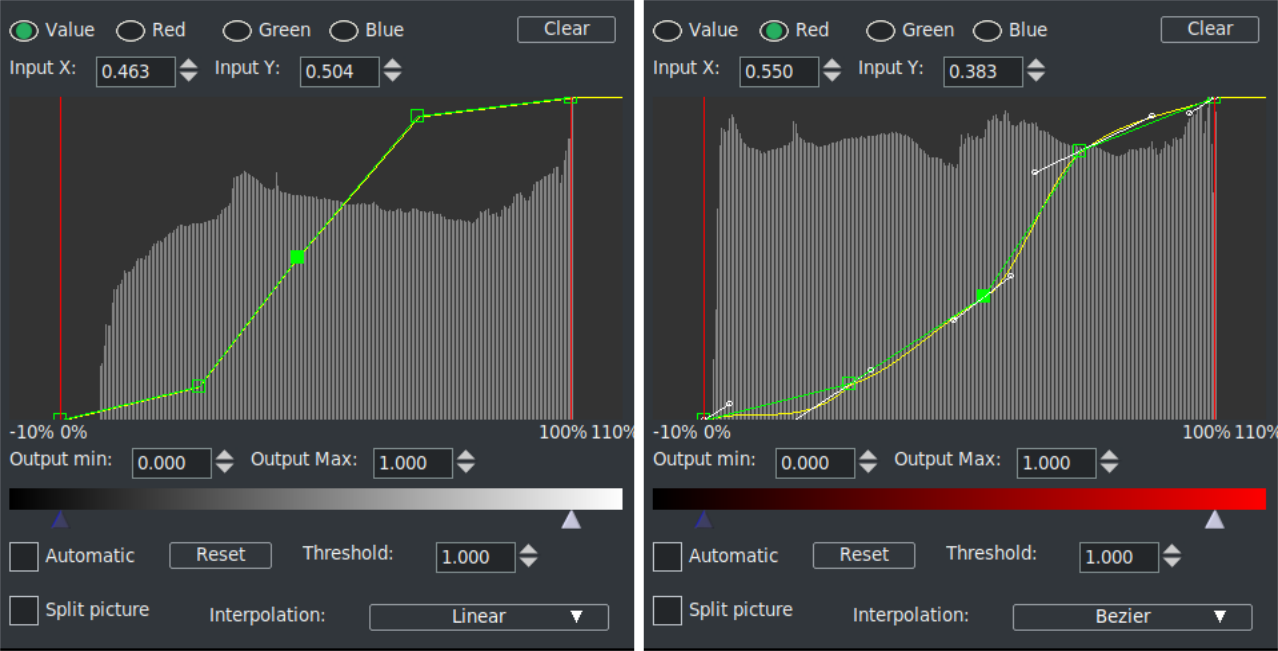Screen dimensions: 1278x651
Task: Increase Output Max with the left panel stepper
Action: [467, 457]
